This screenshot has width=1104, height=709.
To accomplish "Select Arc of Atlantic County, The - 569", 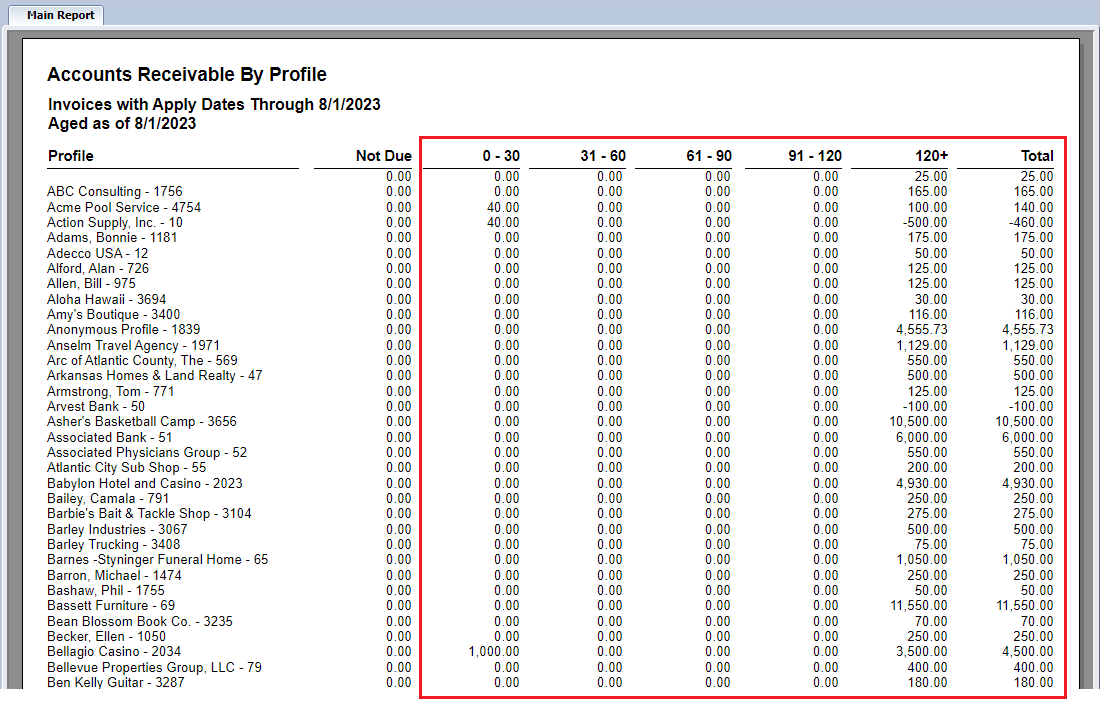I will point(142,360).
